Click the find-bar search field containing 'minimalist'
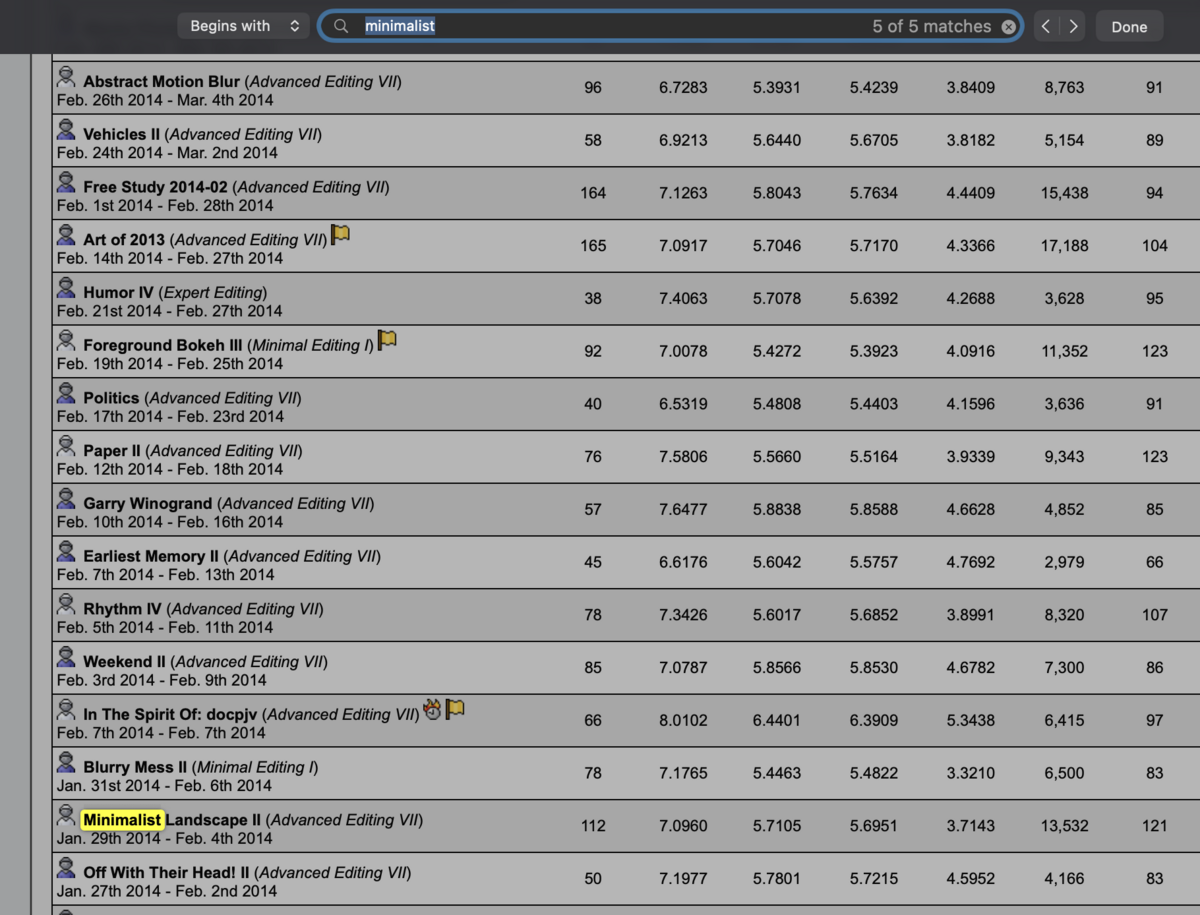The image size is (1200, 915). coord(670,26)
